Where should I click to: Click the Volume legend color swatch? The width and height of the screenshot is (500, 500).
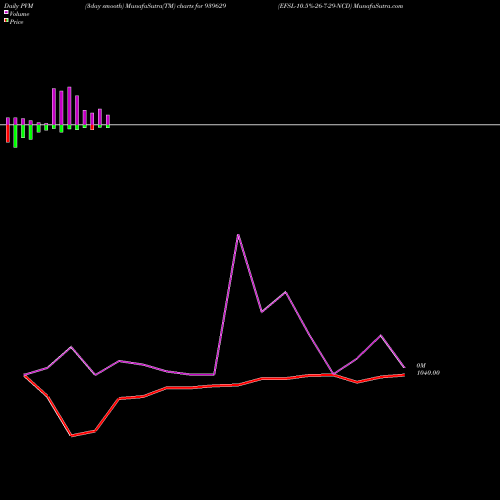[x=6, y=12]
